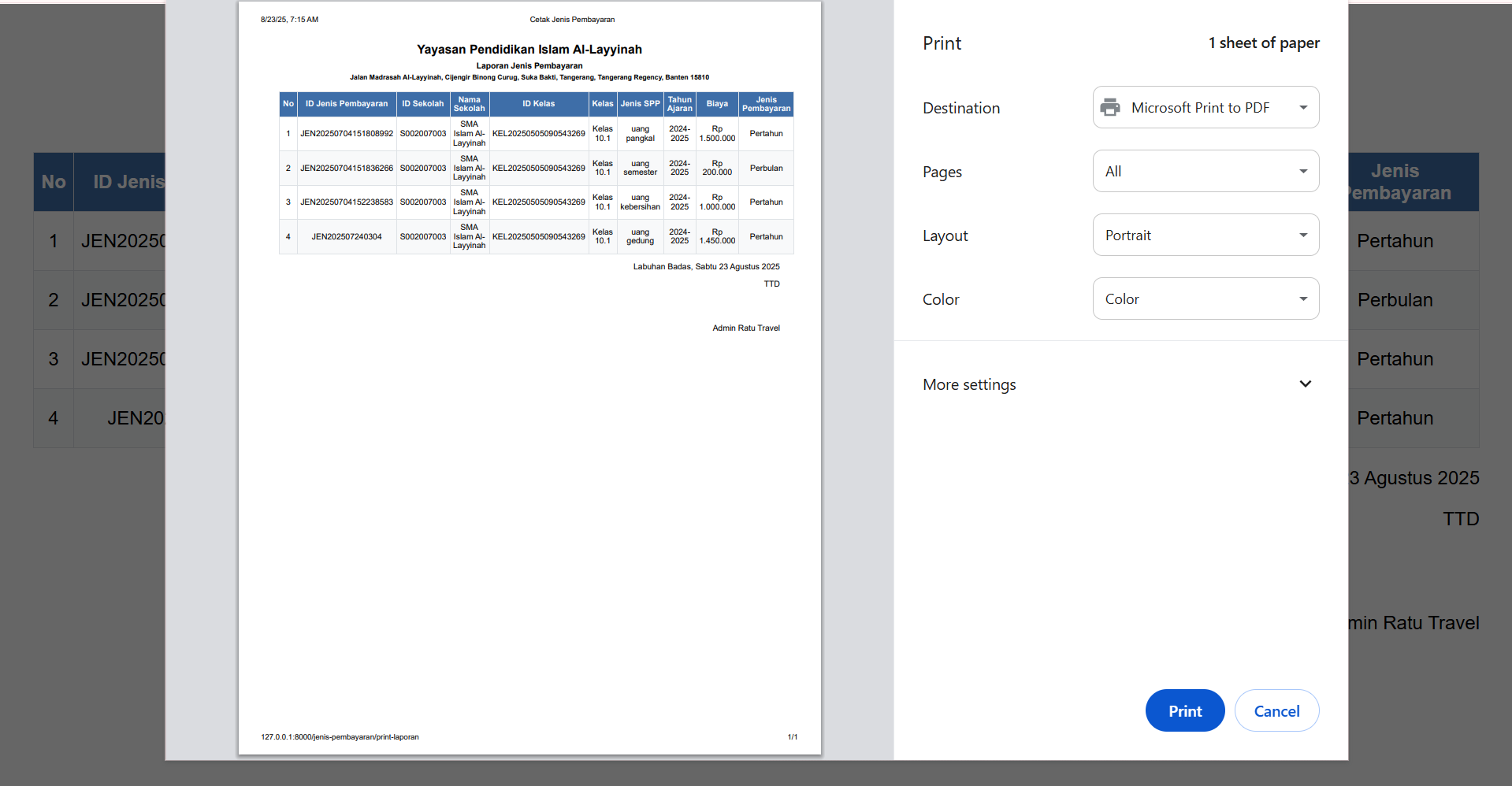Viewport: 1512px width, 786px height.
Task: Click the 'Cetak Jenis Pembayaran' preview page header
Action: (x=572, y=20)
